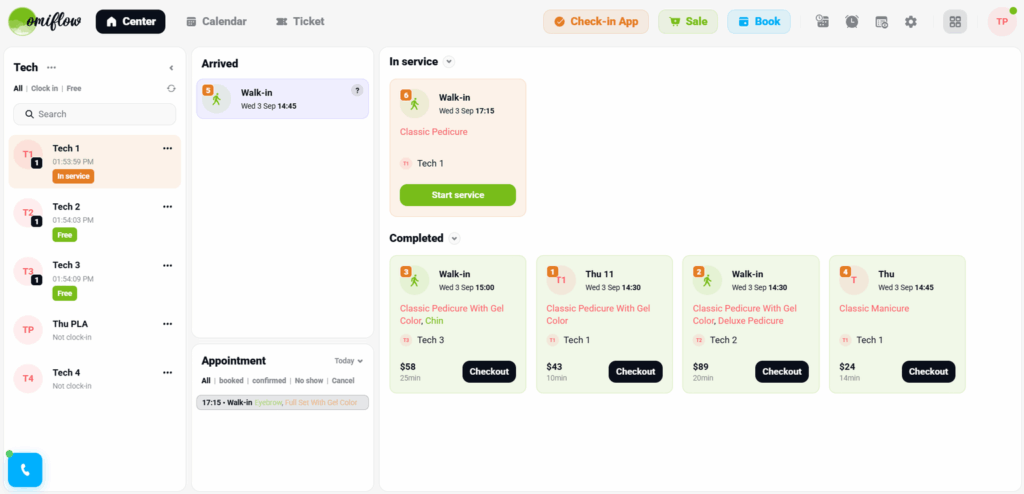Switch to the Calendar tab
This screenshot has width=1024, height=494.
coord(217,21)
